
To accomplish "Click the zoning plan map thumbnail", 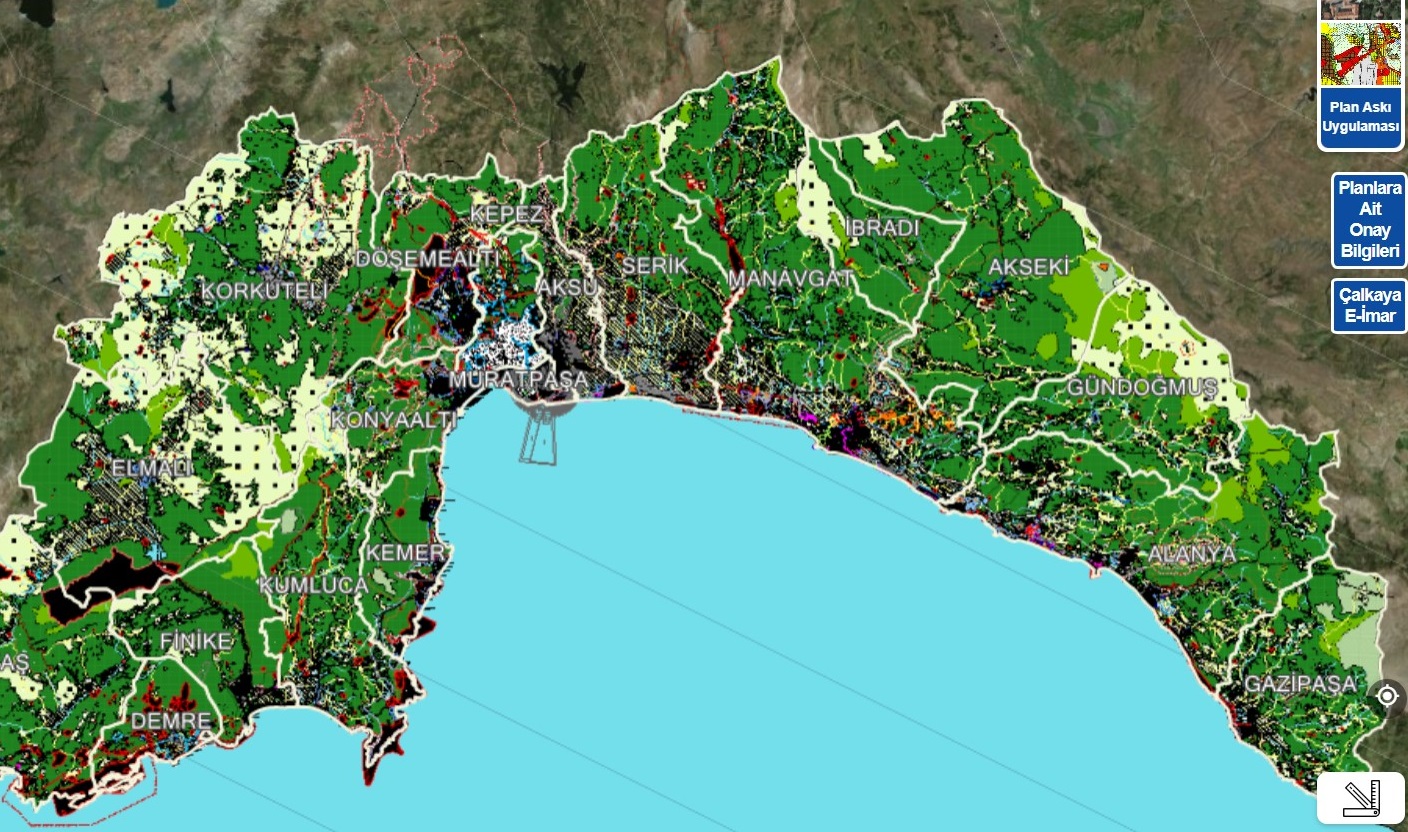I will pyautogui.click(x=1360, y=54).
